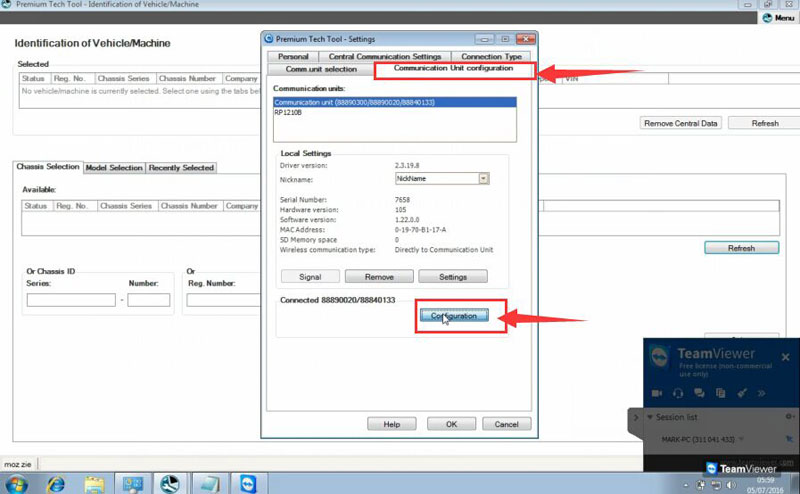The width and height of the screenshot is (800, 494).
Task: Open the power tray icon
Action: 701,485
